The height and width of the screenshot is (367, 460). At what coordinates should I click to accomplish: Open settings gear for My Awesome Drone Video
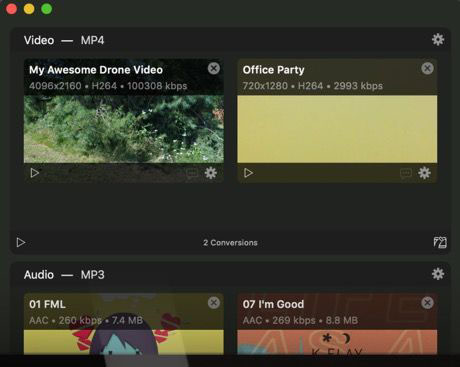[210, 173]
